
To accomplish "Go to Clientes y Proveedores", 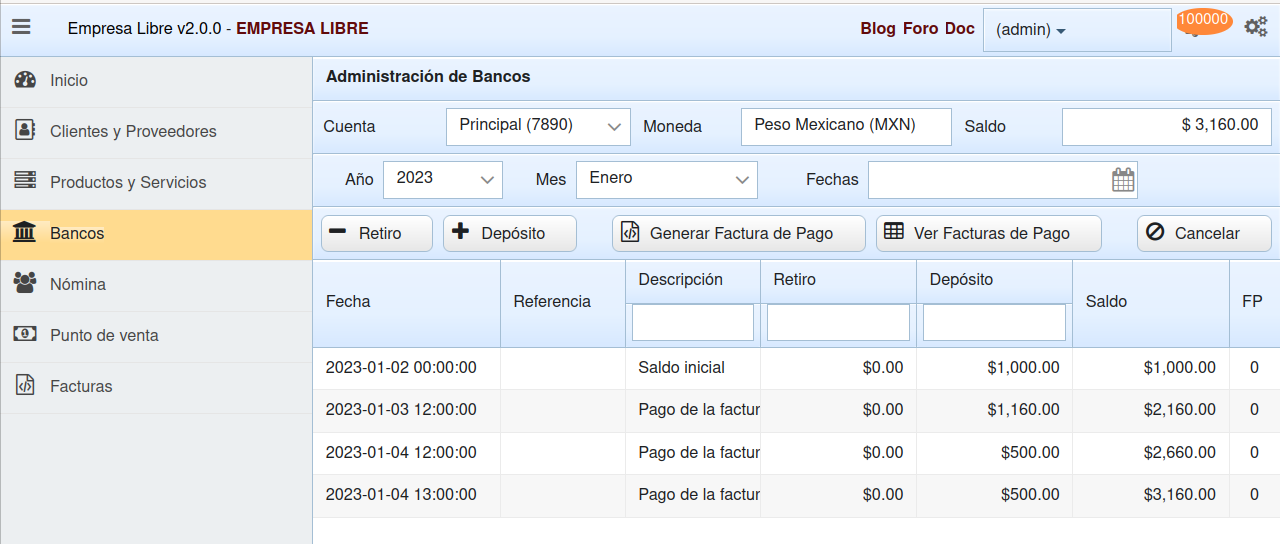I will click(132, 132).
